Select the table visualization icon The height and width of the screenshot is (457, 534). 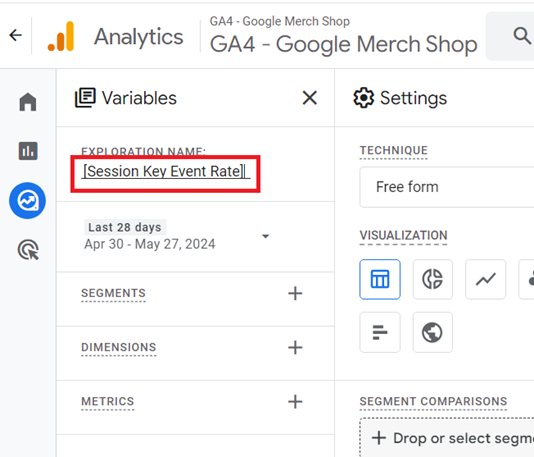380,279
